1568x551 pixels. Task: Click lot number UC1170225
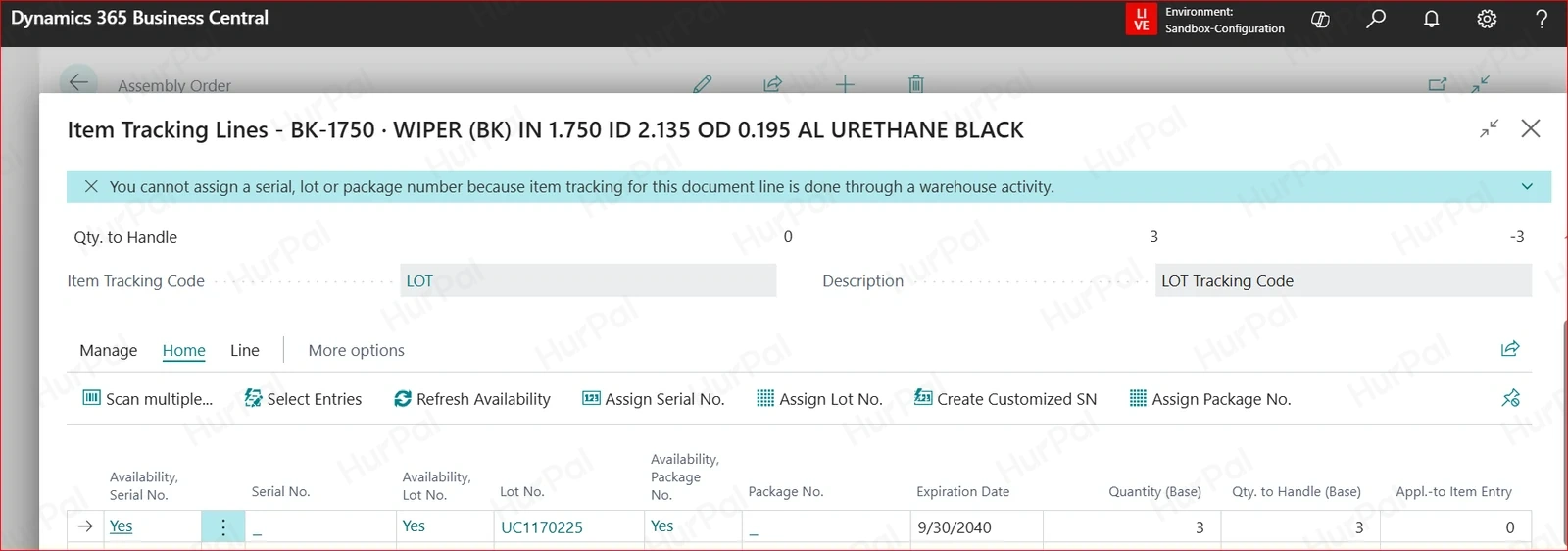click(x=542, y=527)
